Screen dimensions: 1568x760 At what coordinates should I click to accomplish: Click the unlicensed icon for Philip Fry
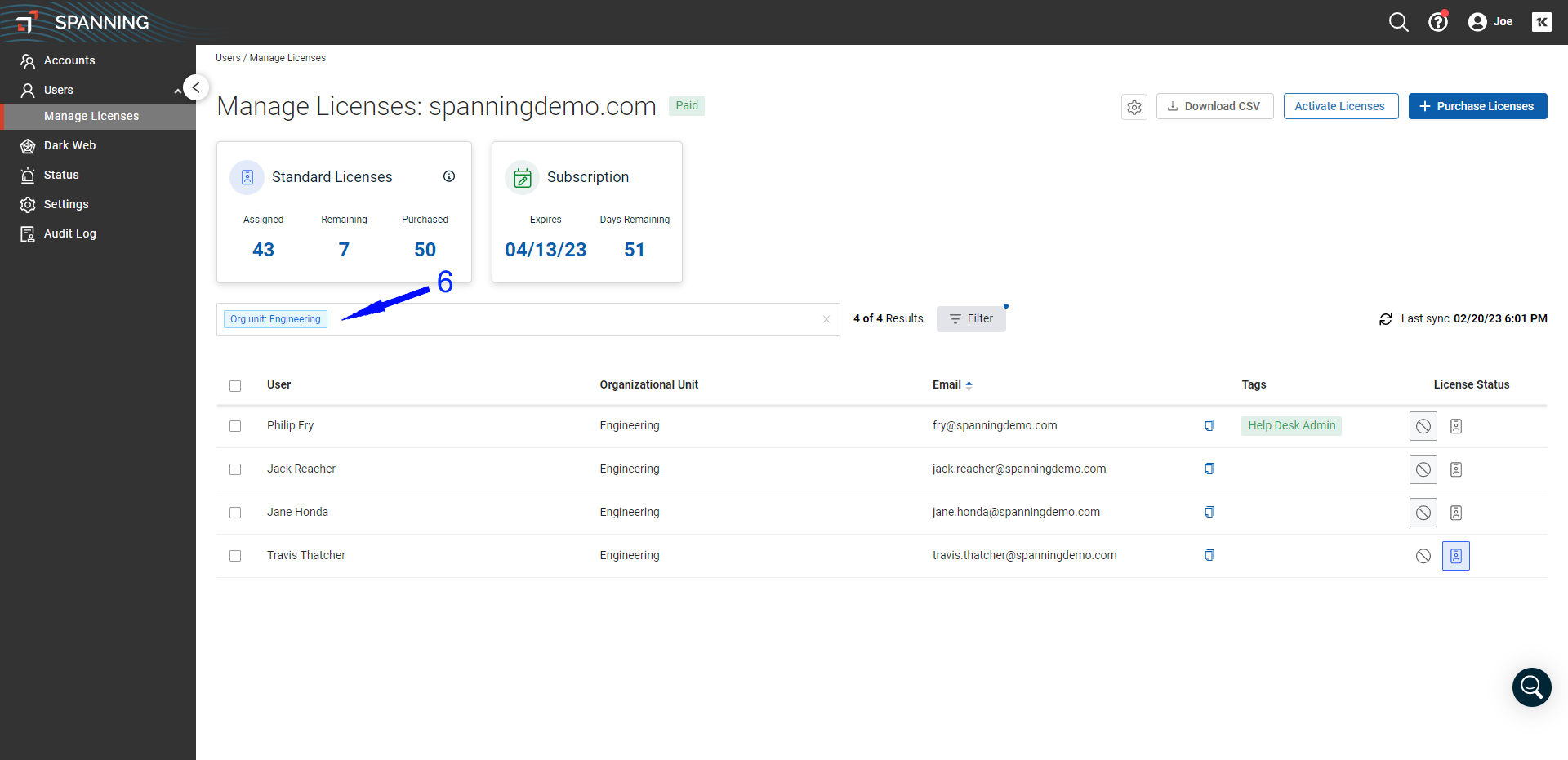click(1423, 426)
